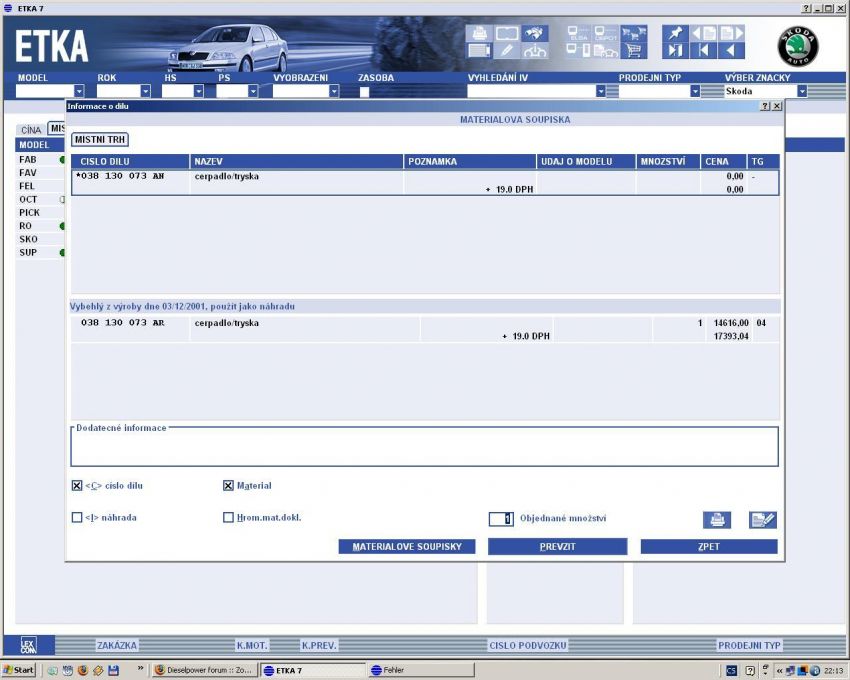Open the VÝBER ZNACKY Skoda dropdown
850x680 pixels.
pos(802,91)
